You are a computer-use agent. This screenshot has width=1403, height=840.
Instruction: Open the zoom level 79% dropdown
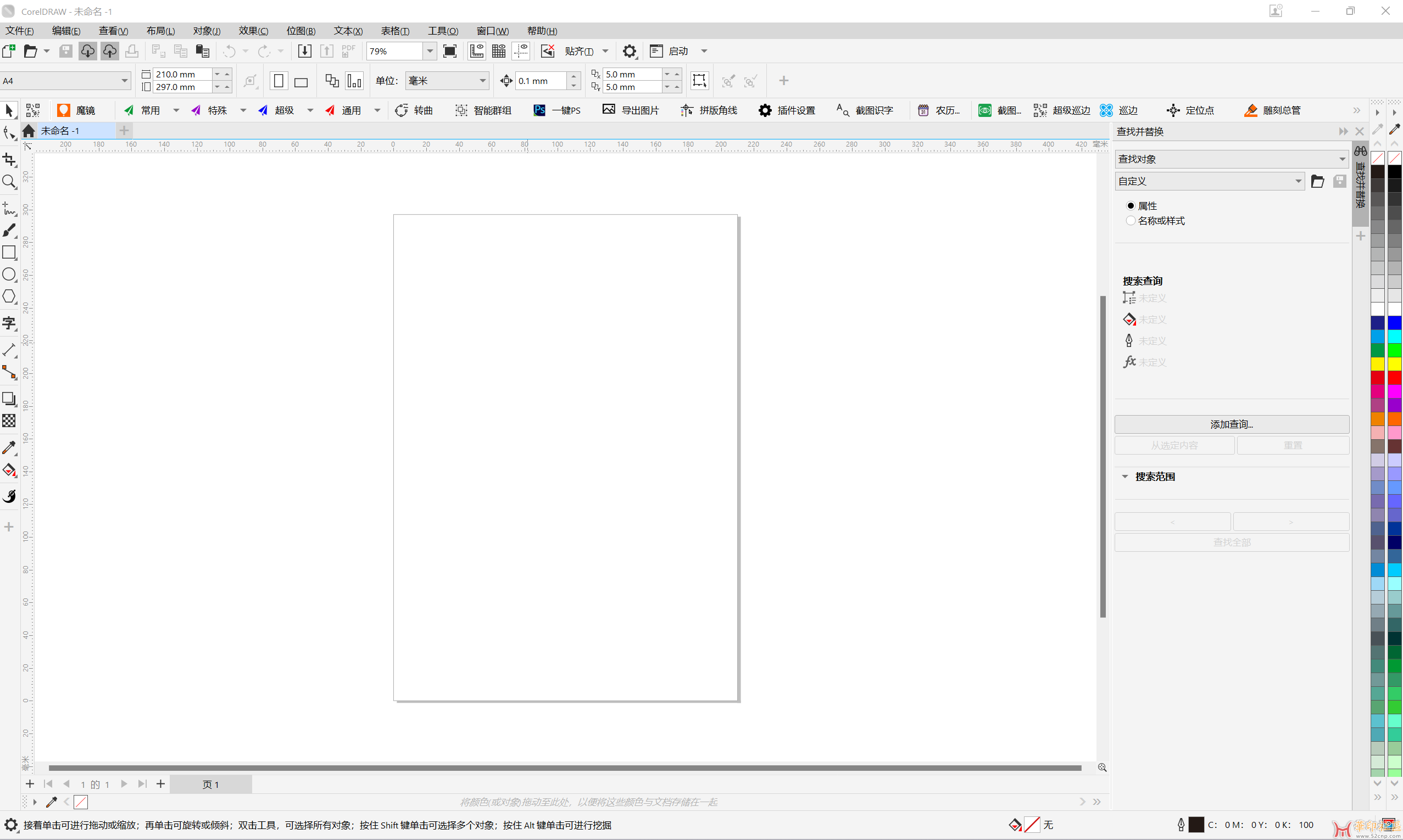click(x=430, y=51)
